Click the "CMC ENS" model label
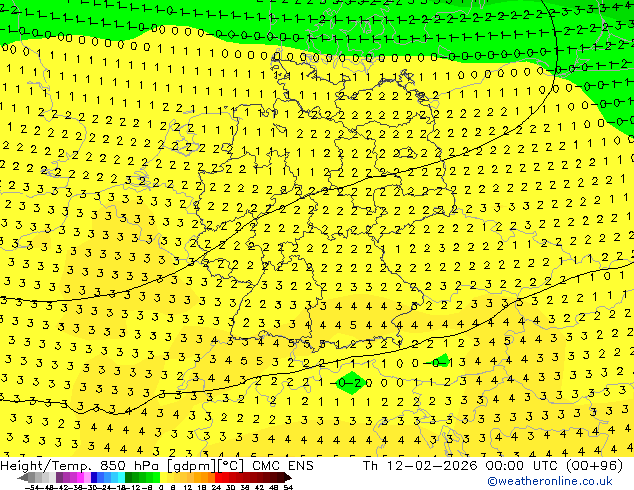The height and width of the screenshot is (490, 634). pyautogui.click(x=283, y=466)
